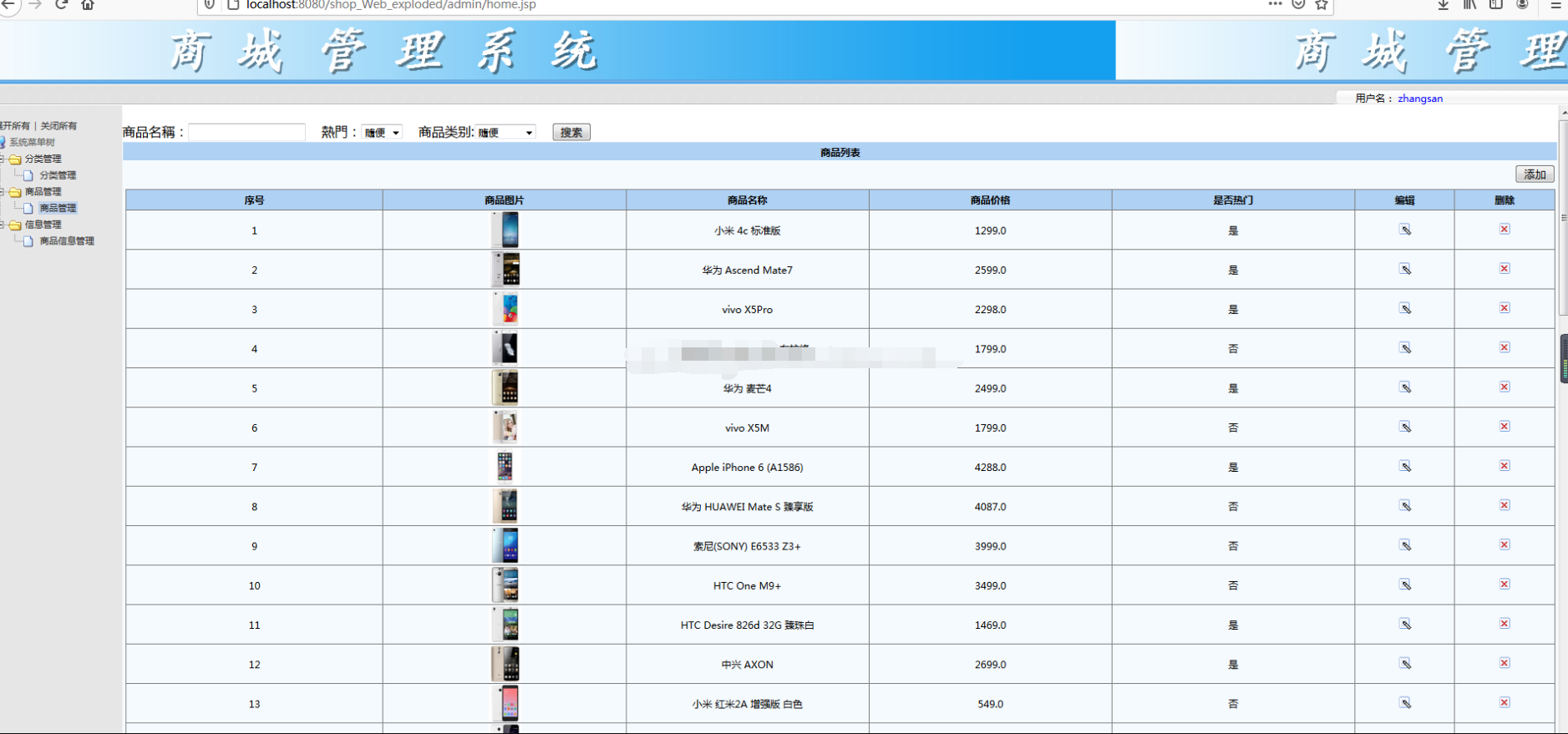Collapse the 商品管理 folder in menu tree

[3, 191]
